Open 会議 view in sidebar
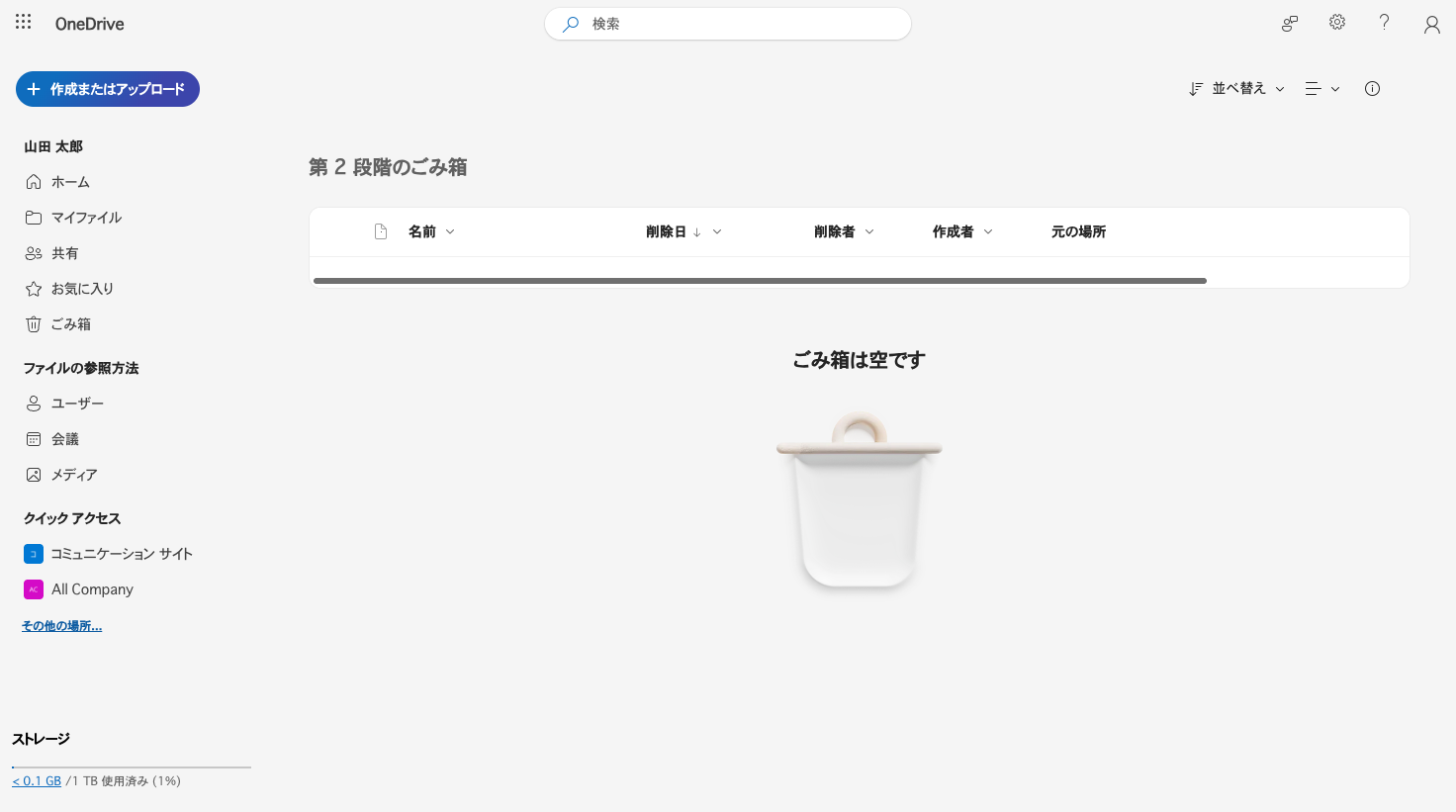 (x=133, y=439)
